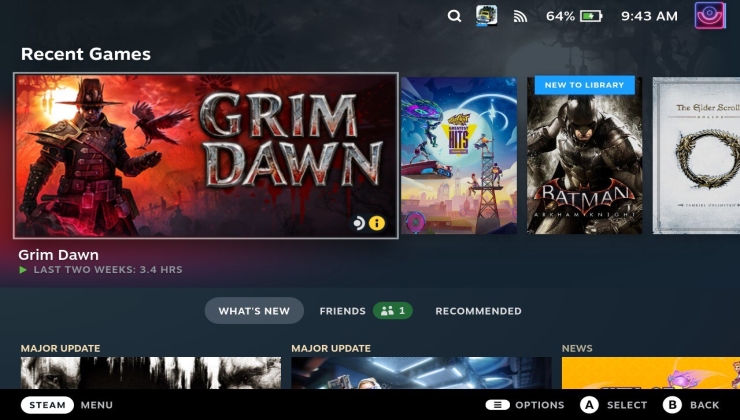Click the New to Library label
Image resolution: width=740 pixels, height=420 pixels.
pyautogui.click(x=584, y=85)
